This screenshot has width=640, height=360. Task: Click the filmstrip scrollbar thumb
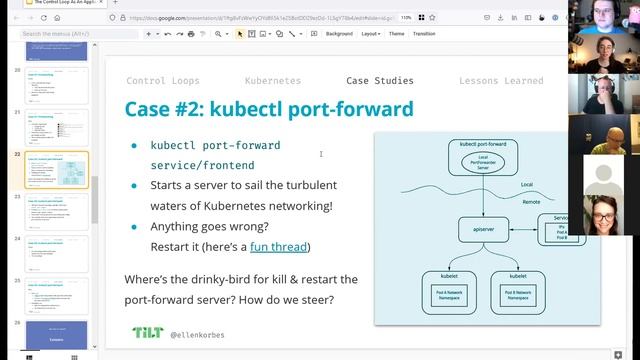click(x=95, y=200)
